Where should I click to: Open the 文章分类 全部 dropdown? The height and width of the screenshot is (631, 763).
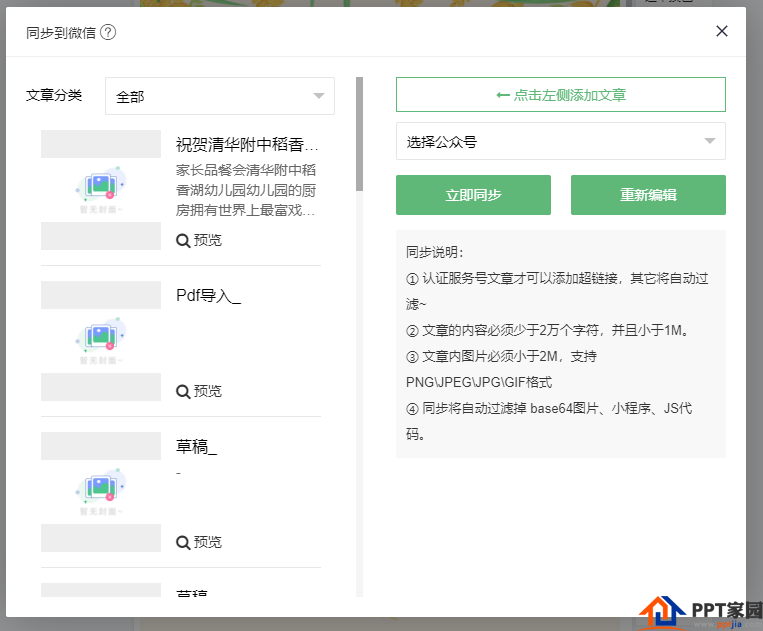[219, 96]
